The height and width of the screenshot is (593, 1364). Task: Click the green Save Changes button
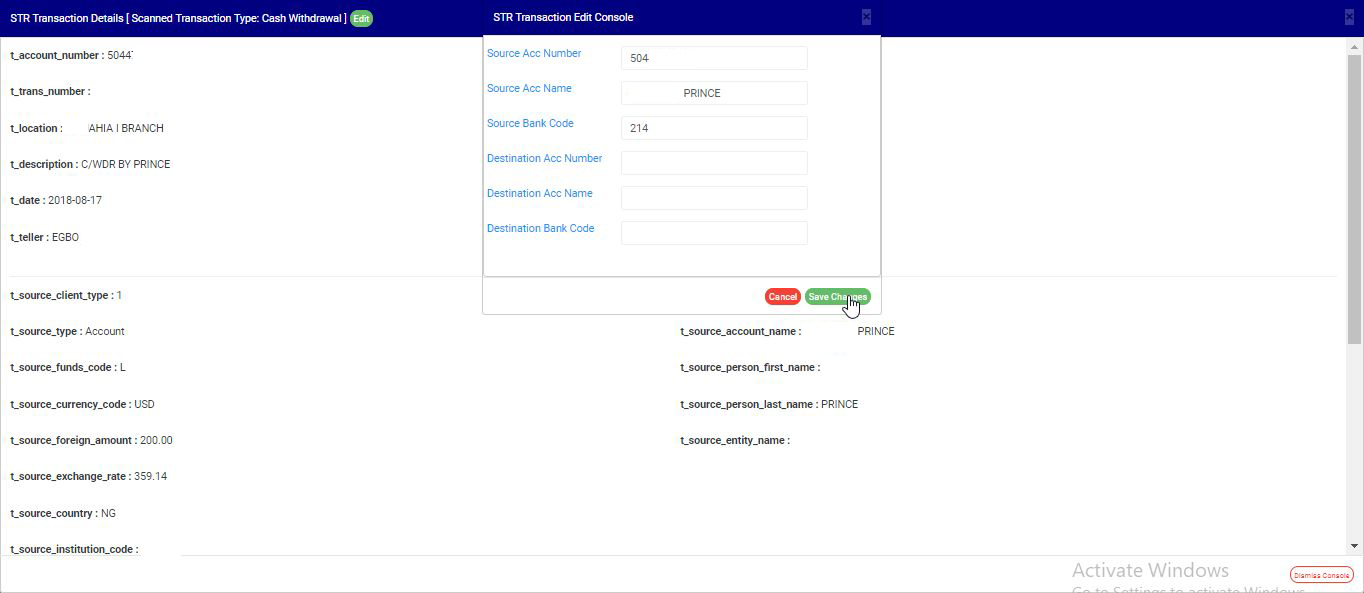(837, 297)
